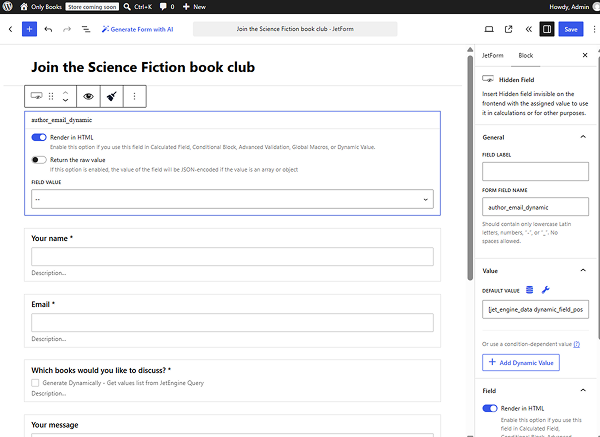Click the Email input field
Viewport: 600px width, 437px height.
click(x=232, y=323)
